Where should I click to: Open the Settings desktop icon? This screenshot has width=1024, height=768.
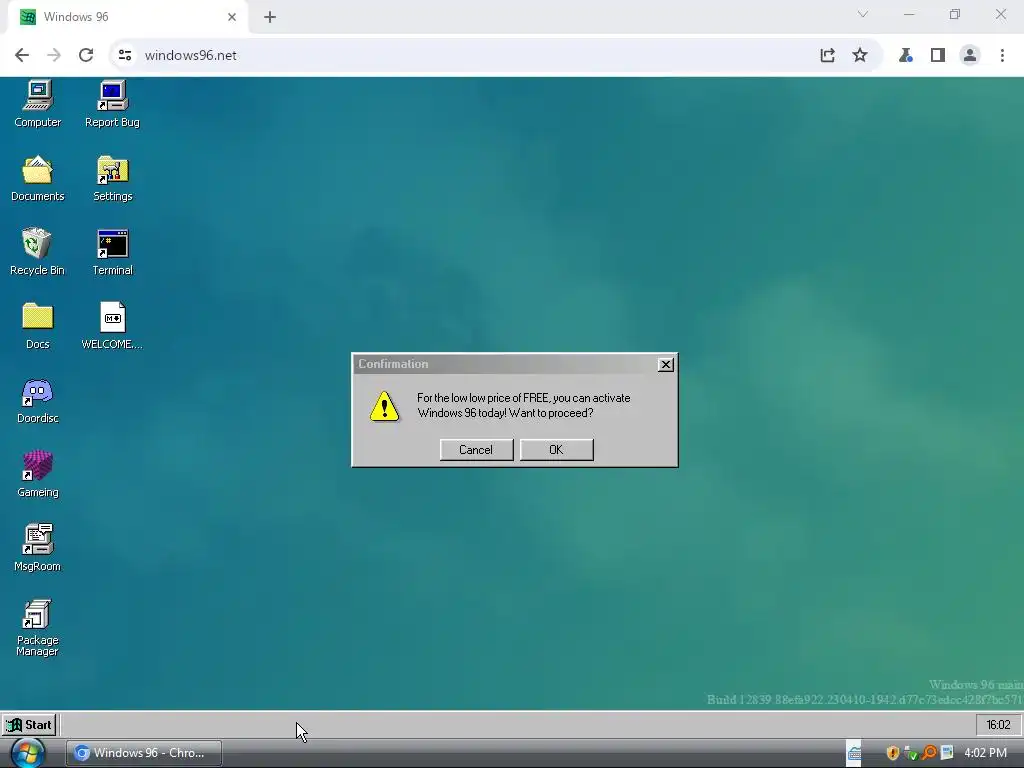(112, 178)
